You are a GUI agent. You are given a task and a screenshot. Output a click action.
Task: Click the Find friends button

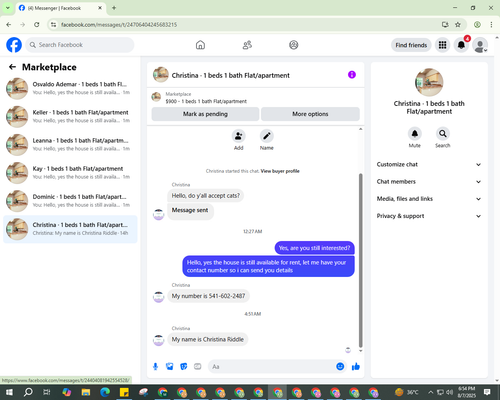411,45
